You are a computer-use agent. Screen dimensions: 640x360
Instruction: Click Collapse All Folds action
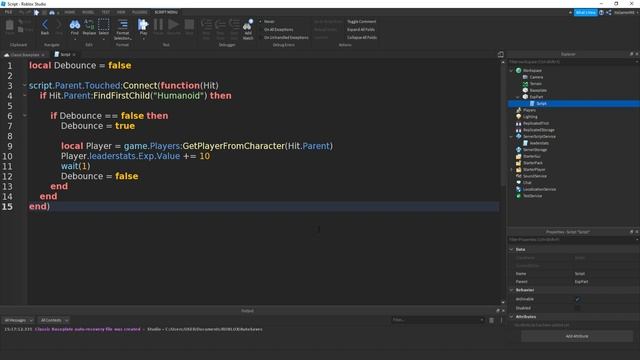[362, 37]
